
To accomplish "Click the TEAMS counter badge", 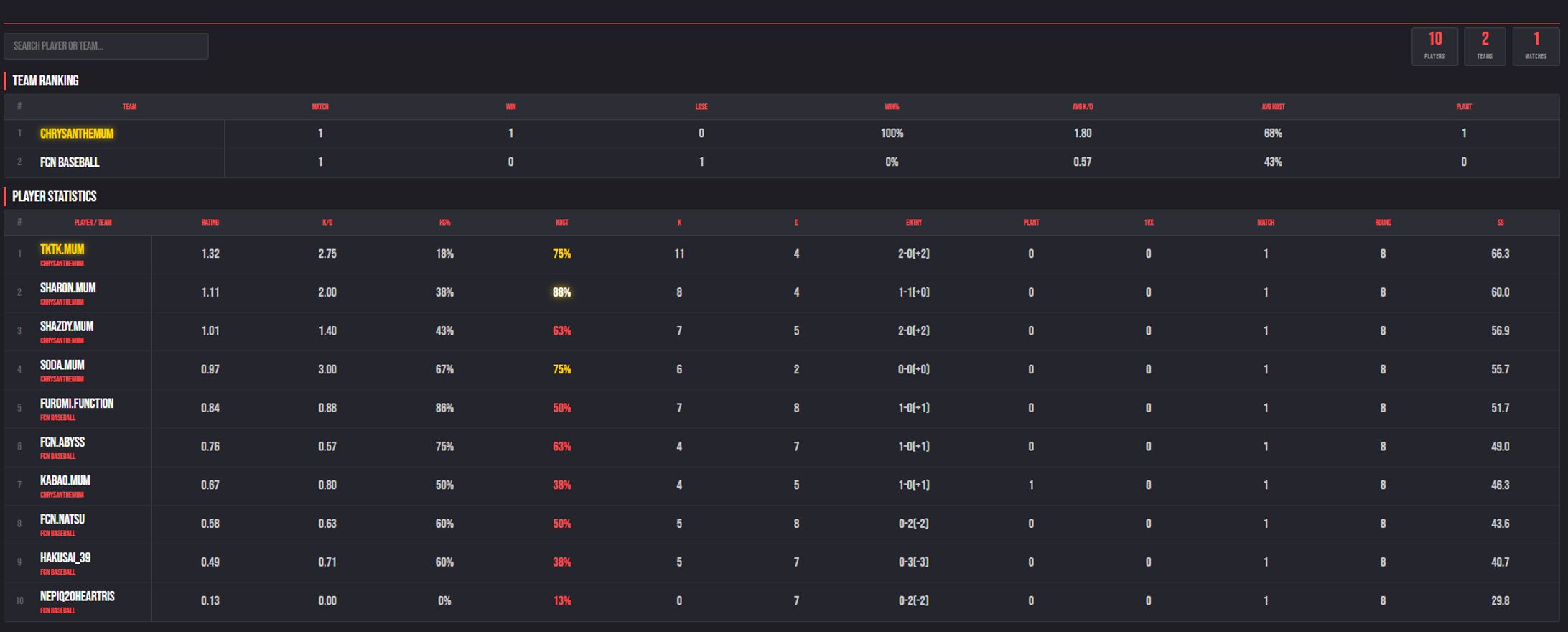I will 1485,46.
